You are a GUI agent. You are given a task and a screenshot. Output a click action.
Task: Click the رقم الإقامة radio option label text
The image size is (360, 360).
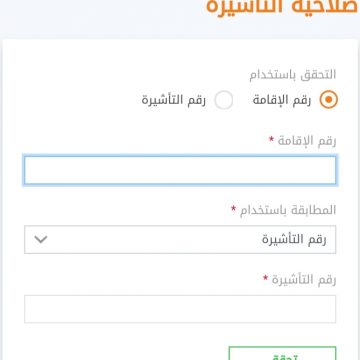[281, 100]
